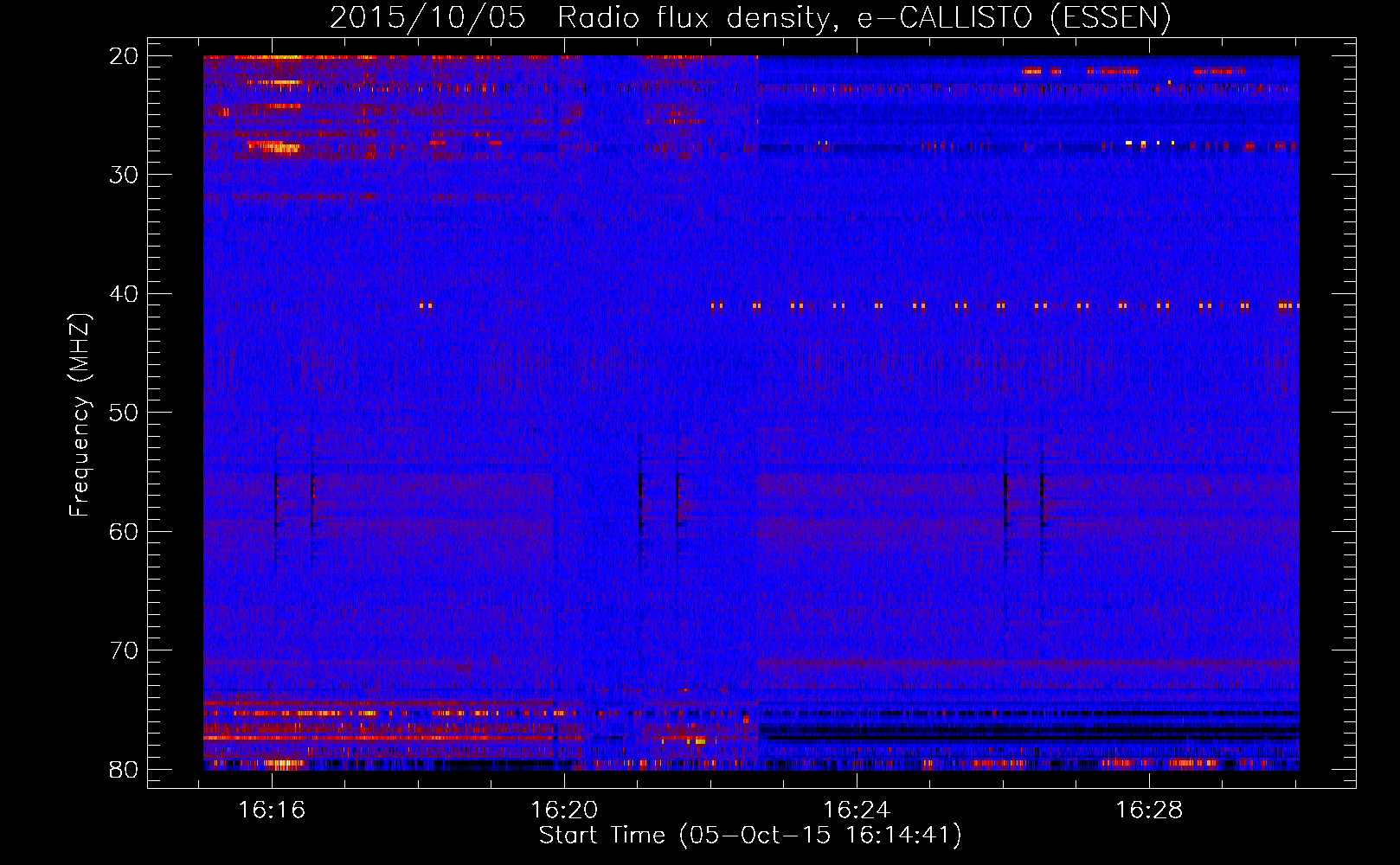
Task: Click the 60 MHz frequency tick label
Action: [124, 531]
